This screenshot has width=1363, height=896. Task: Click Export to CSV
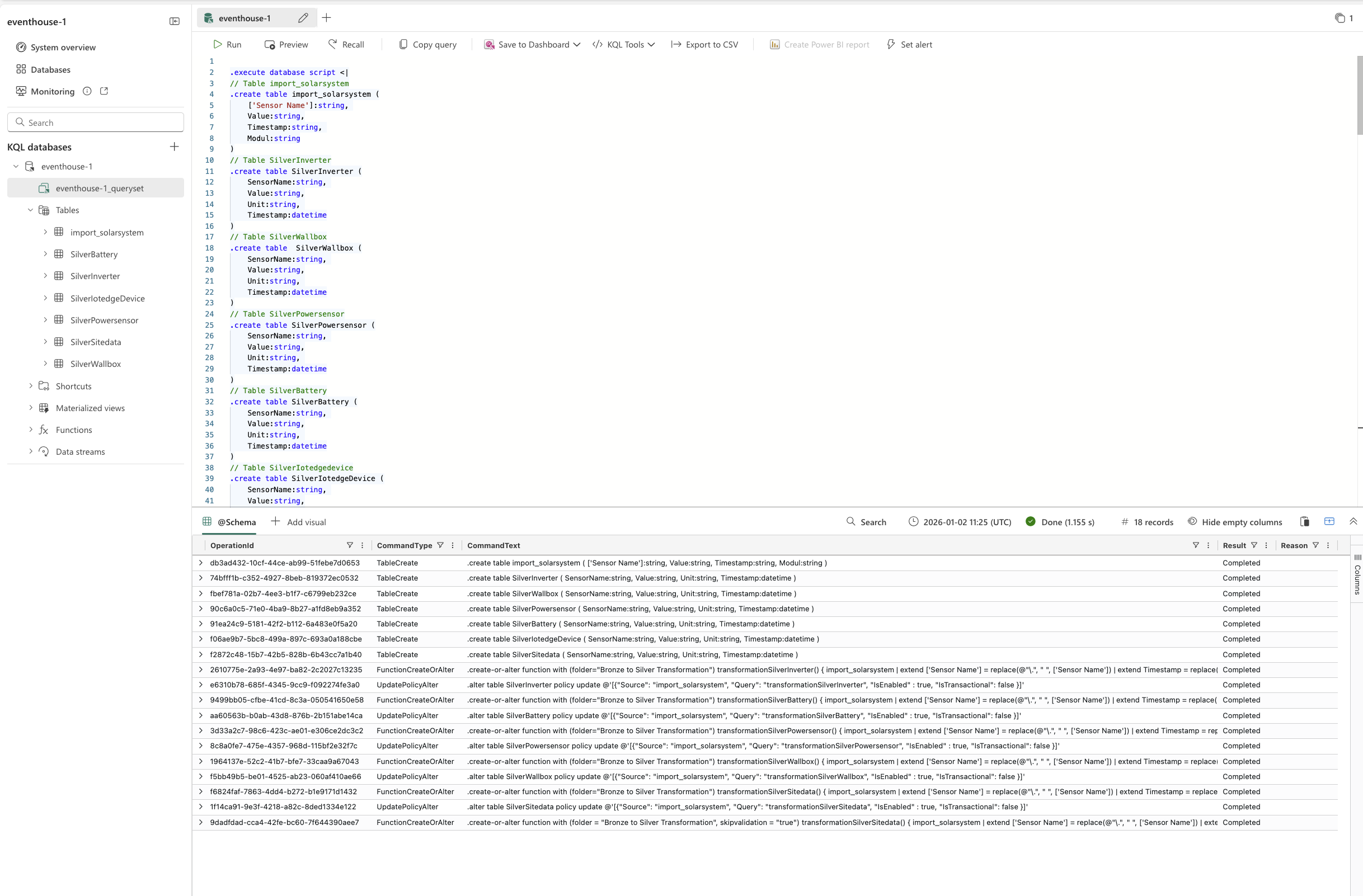click(x=705, y=44)
